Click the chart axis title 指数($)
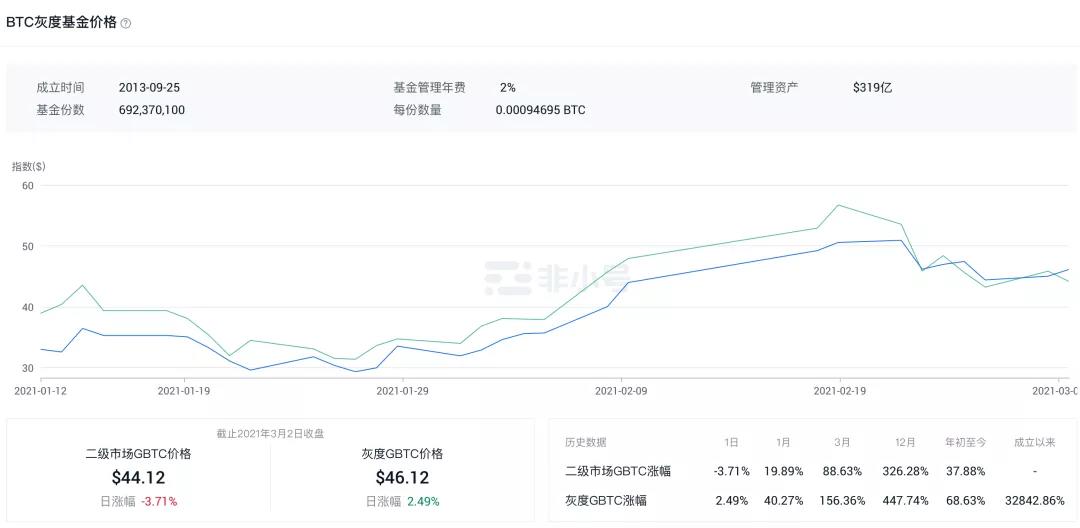Viewport: 1080px width, 528px height. pos(29,166)
